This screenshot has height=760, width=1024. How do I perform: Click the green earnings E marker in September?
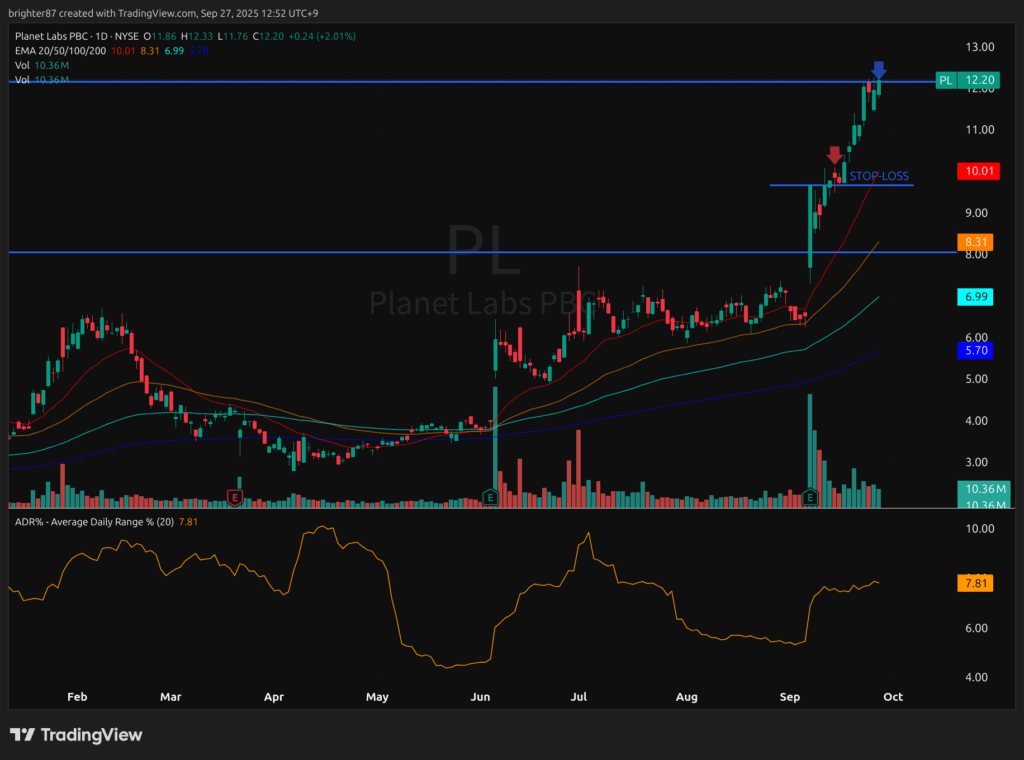(x=810, y=498)
